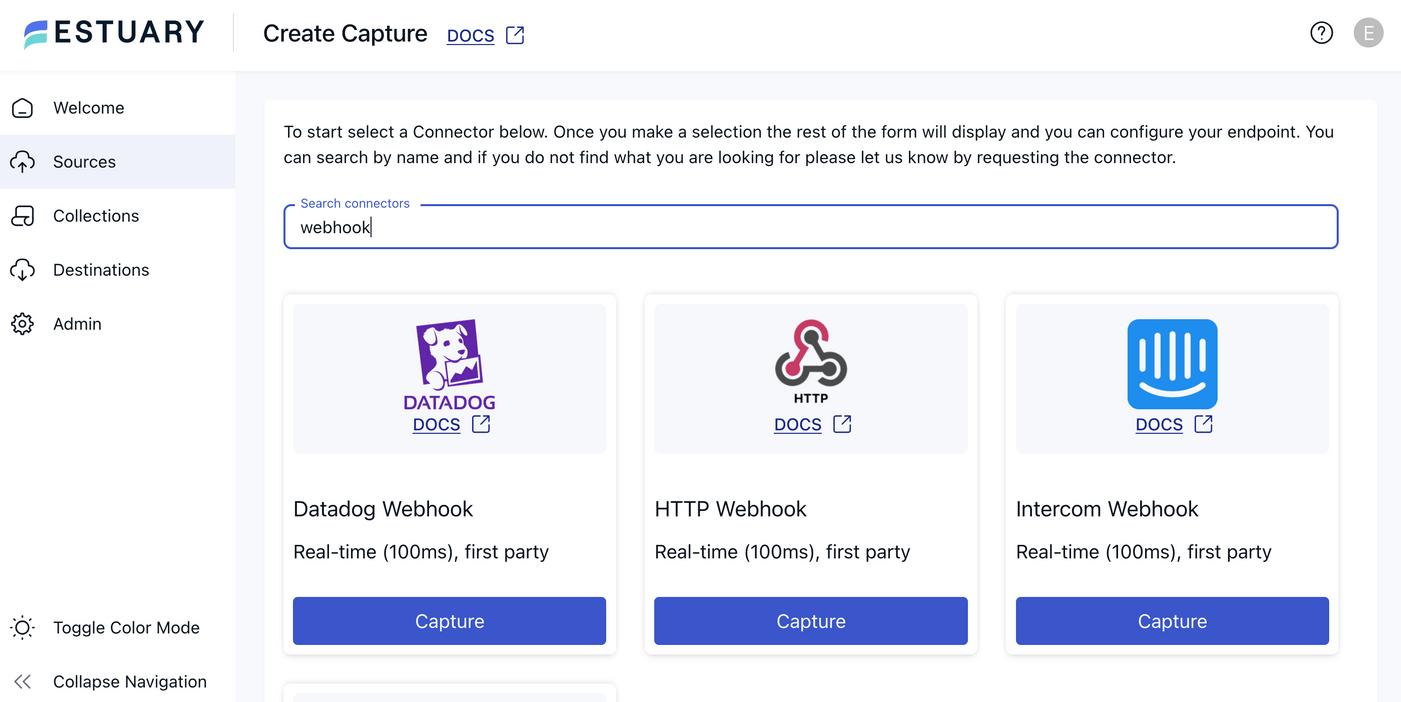Click the sun icon for color mode

pyautogui.click(x=22, y=628)
